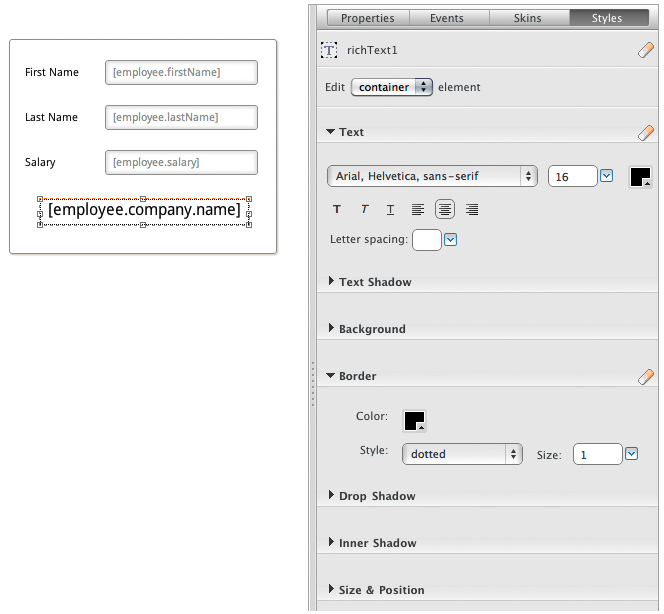
Task: Open the Skins tab
Action: coord(528,18)
